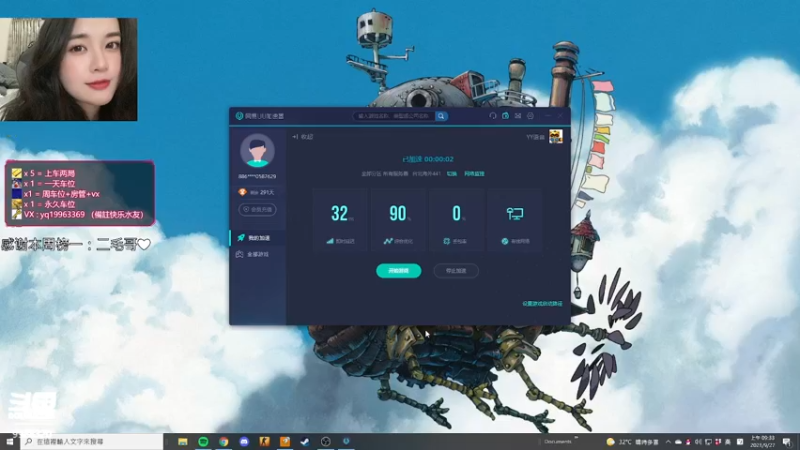Click the latency card showing 32
Image resolution: width=800 pixels, height=450 pixels.
[340, 219]
